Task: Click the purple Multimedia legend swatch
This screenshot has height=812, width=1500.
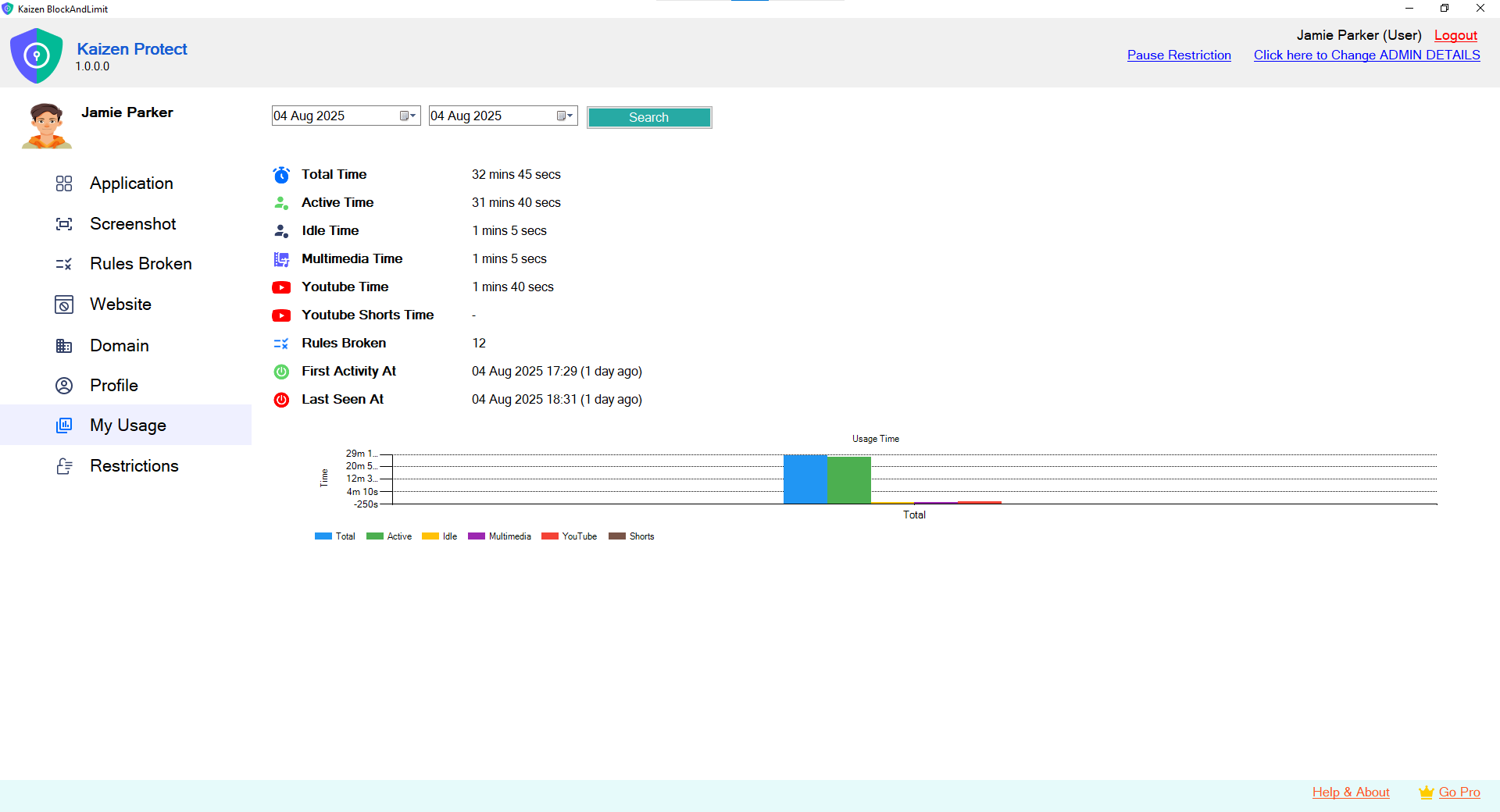Action: (x=477, y=536)
